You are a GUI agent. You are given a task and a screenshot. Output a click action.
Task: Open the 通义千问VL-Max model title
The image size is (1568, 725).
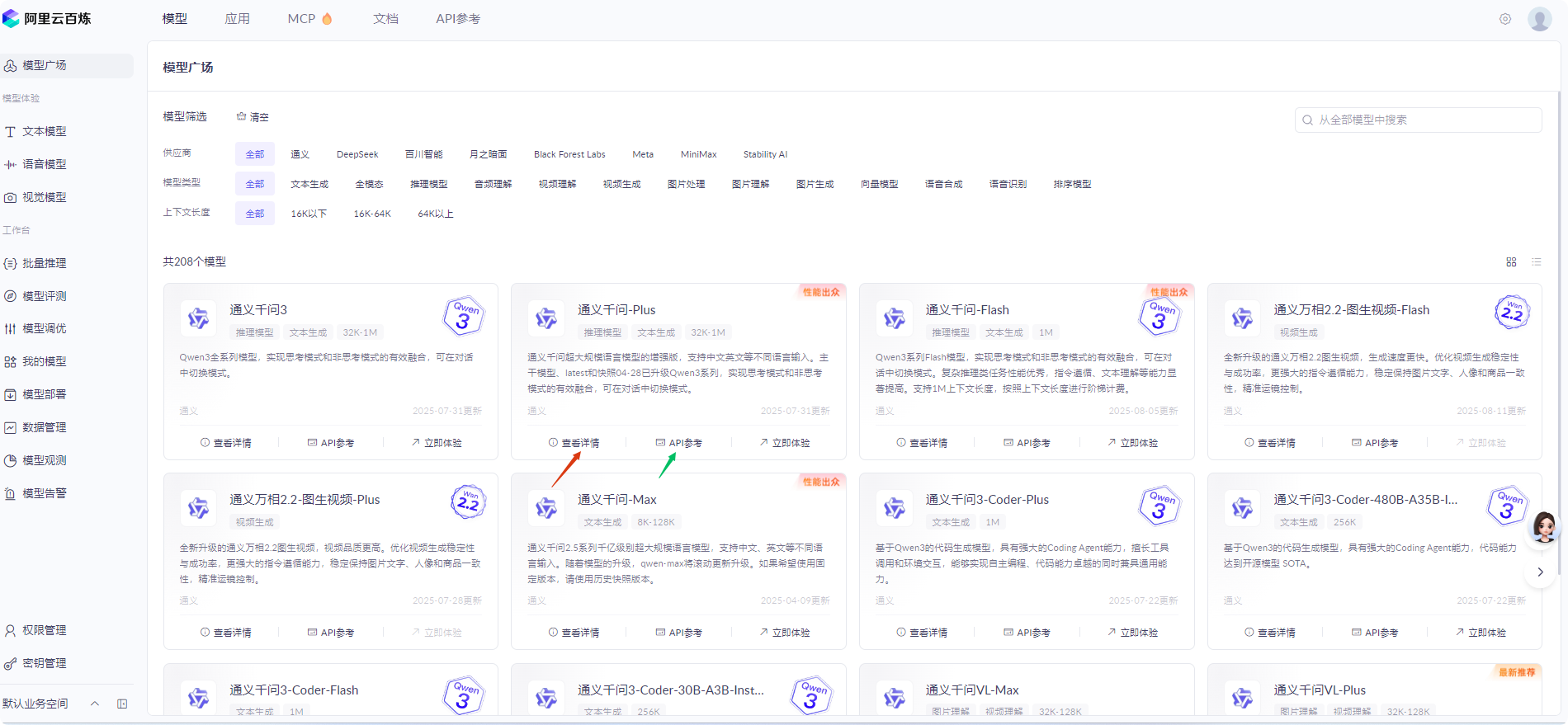point(972,690)
